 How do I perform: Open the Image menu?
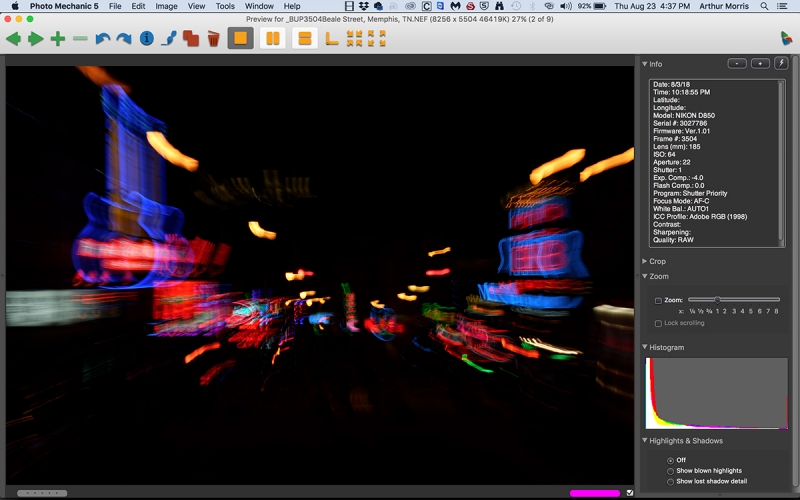[x=166, y=6]
